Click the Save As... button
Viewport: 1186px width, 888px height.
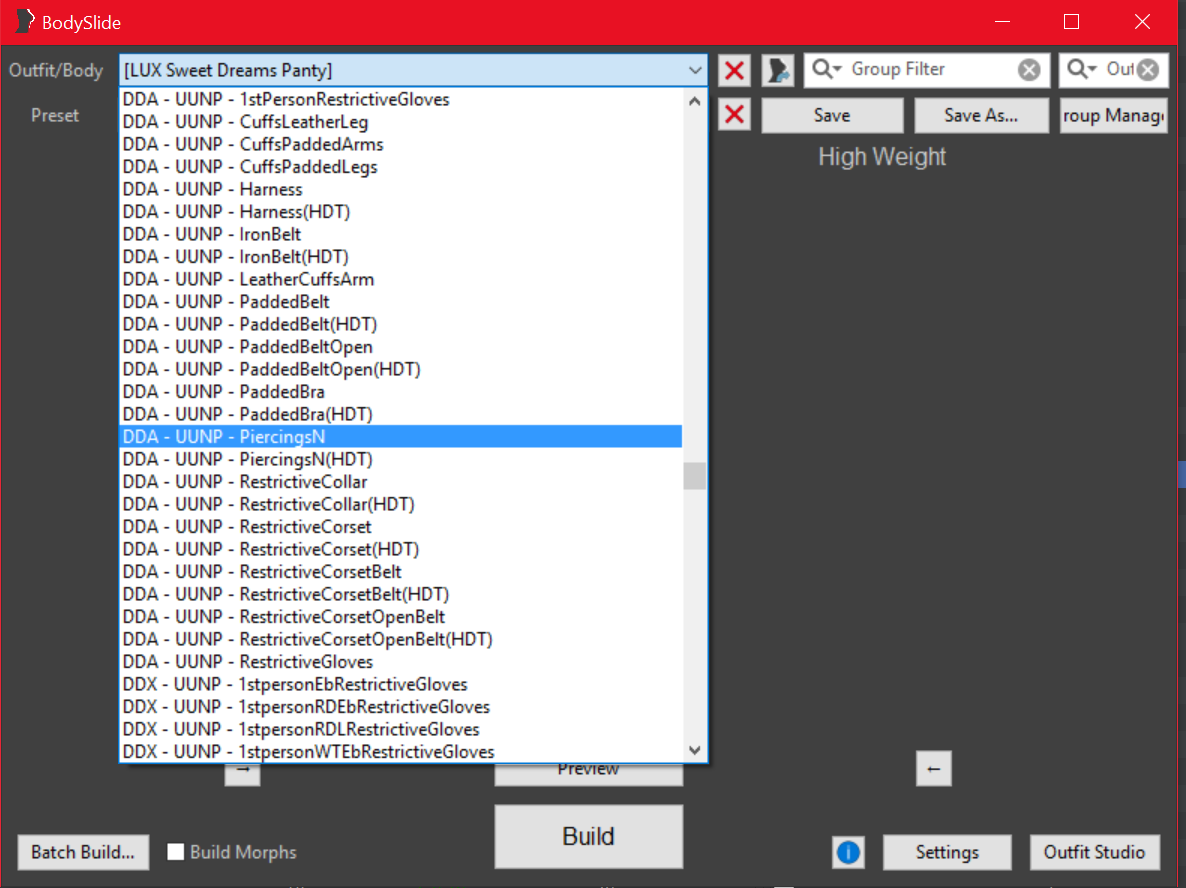pyautogui.click(x=981, y=115)
